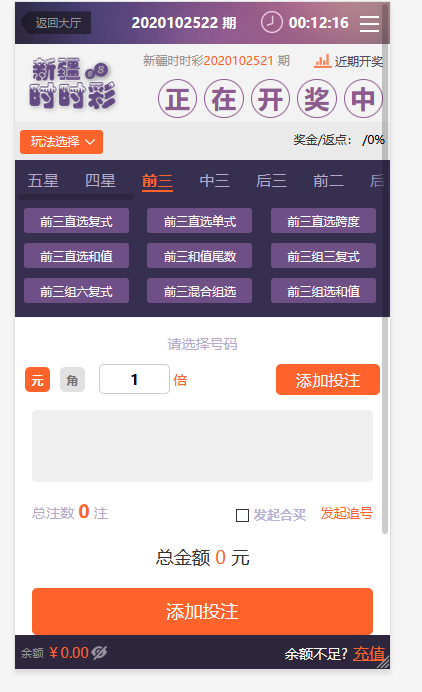This screenshot has height=692, width=422.
Task: Click small 添加投注 button beside multiplier
Action: (x=328, y=380)
